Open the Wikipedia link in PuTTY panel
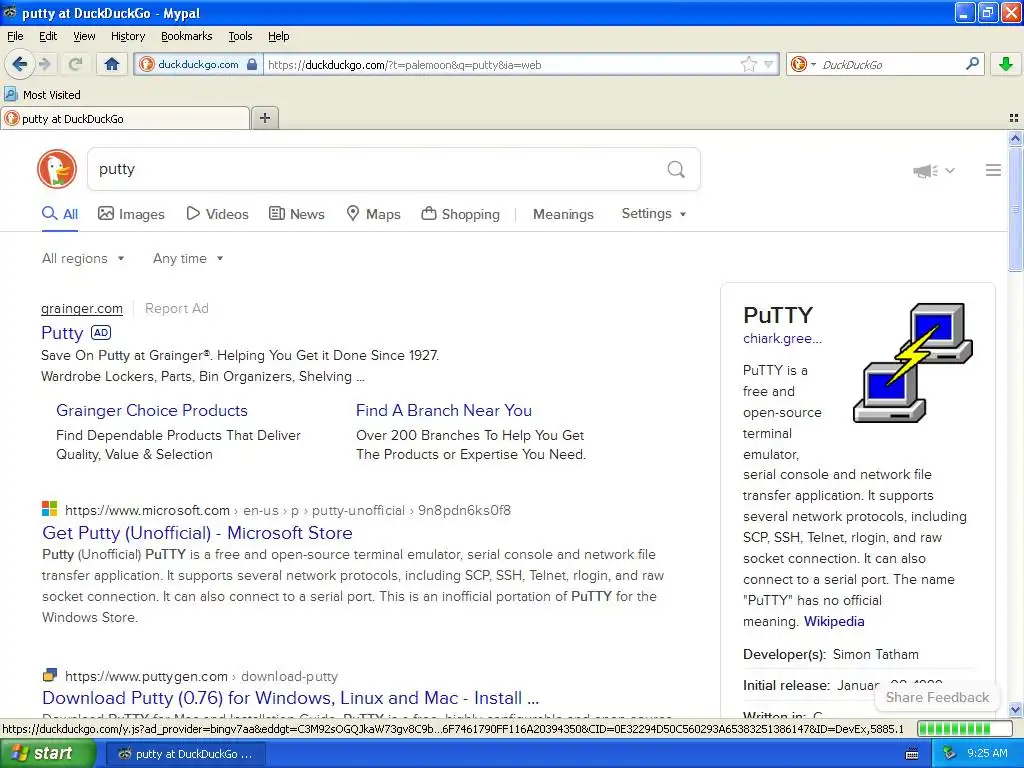 click(x=834, y=621)
